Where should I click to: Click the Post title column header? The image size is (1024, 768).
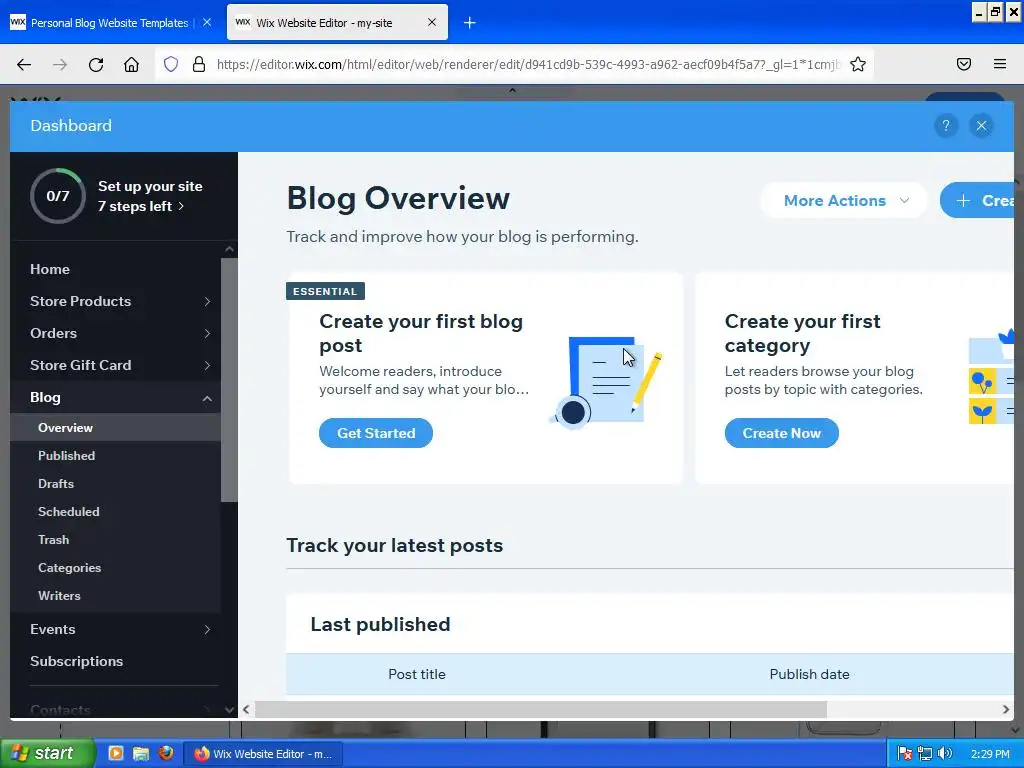pyautogui.click(x=417, y=674)
